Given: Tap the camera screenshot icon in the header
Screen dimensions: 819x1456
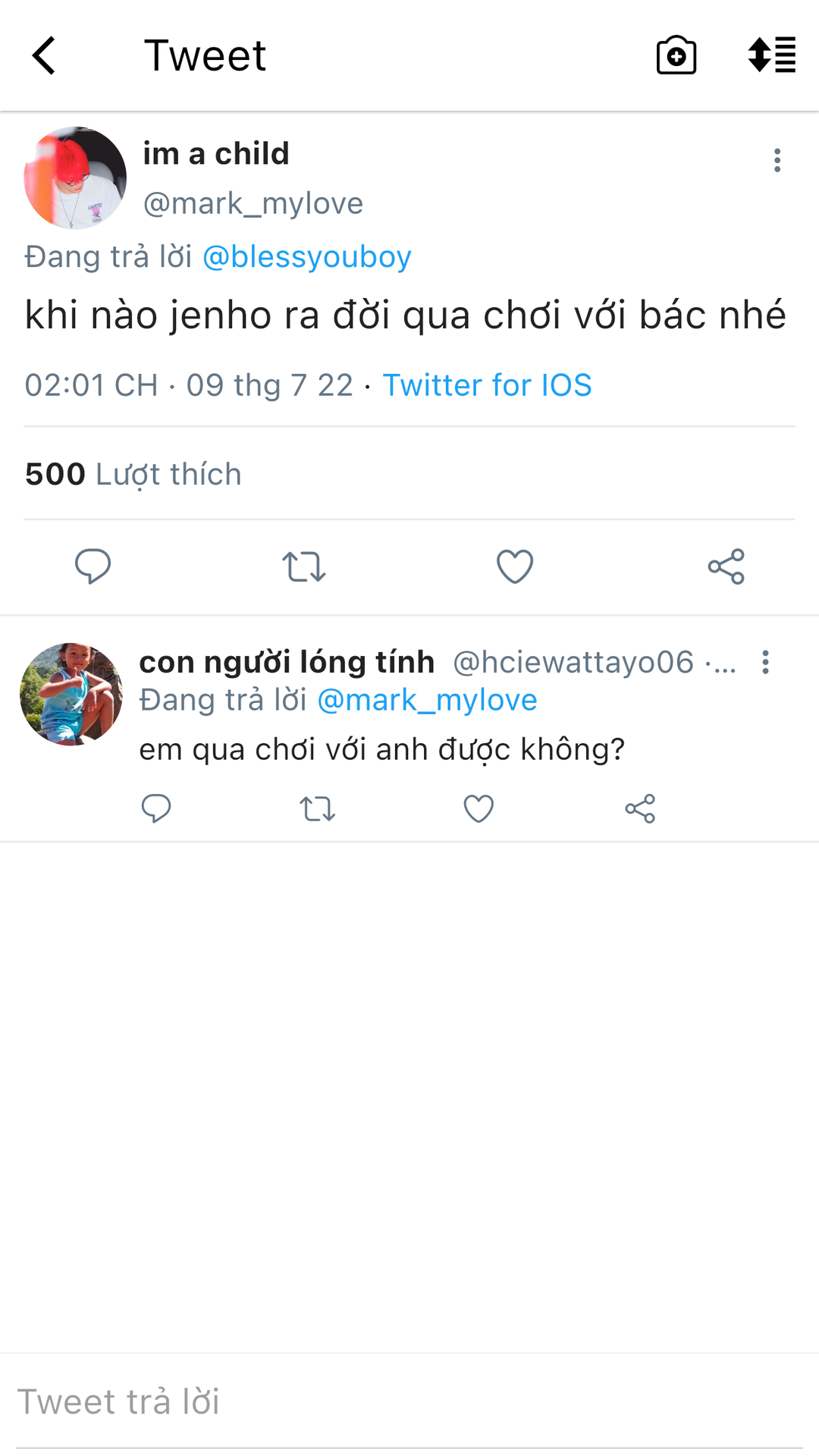Looking at the screenshot, I should click(676, 55).
